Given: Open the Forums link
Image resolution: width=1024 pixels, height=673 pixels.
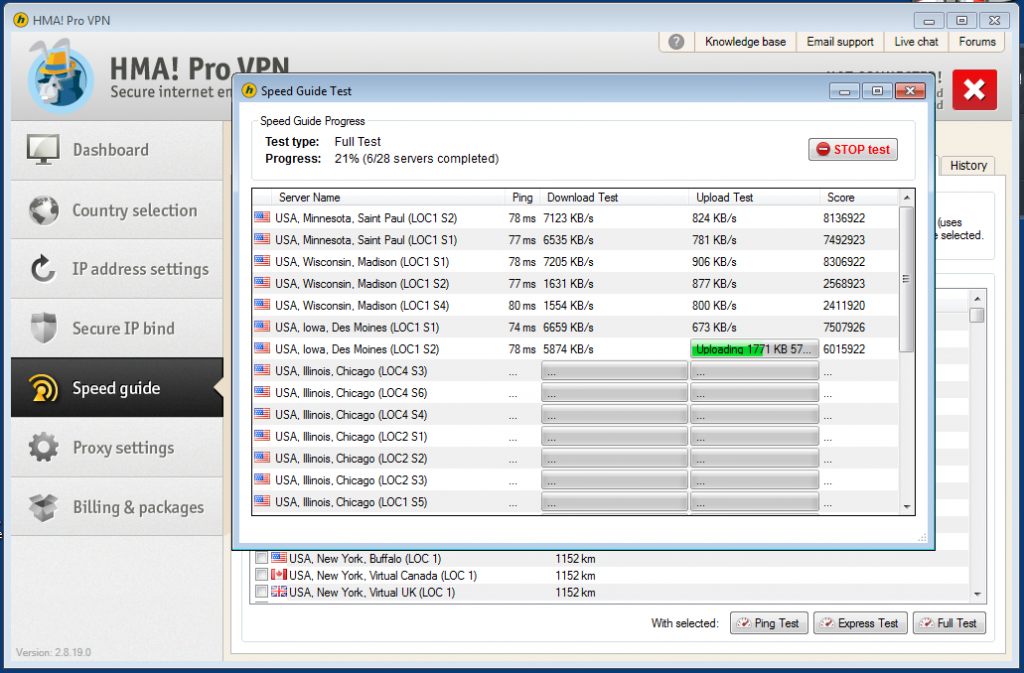Looking at the screenshot, I should [977, 42].
